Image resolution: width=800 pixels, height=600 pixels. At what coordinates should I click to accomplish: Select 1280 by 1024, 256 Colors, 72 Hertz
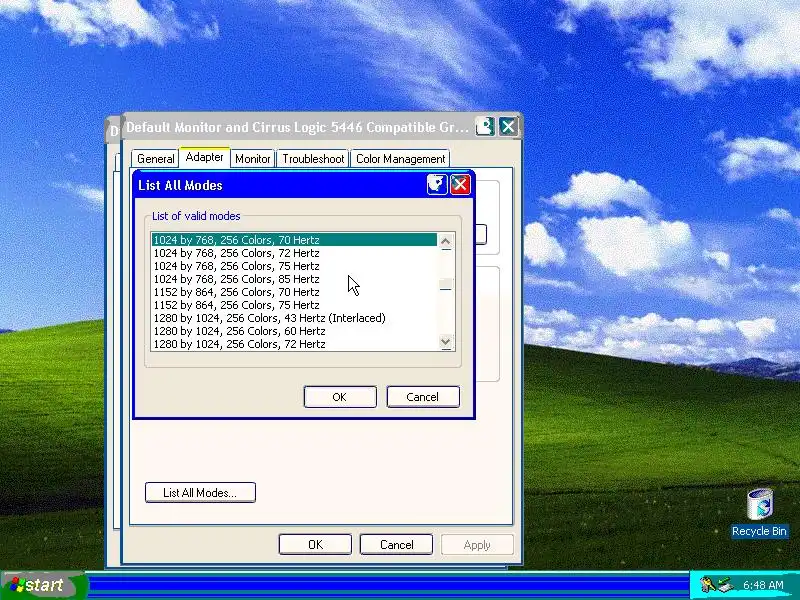pyautogui.click(x=294, y=344)
